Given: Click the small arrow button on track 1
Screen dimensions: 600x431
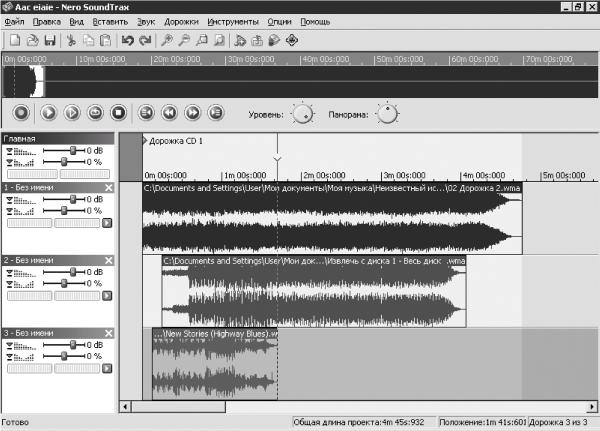Looking at the screenshot, I should tap(107, 223).
